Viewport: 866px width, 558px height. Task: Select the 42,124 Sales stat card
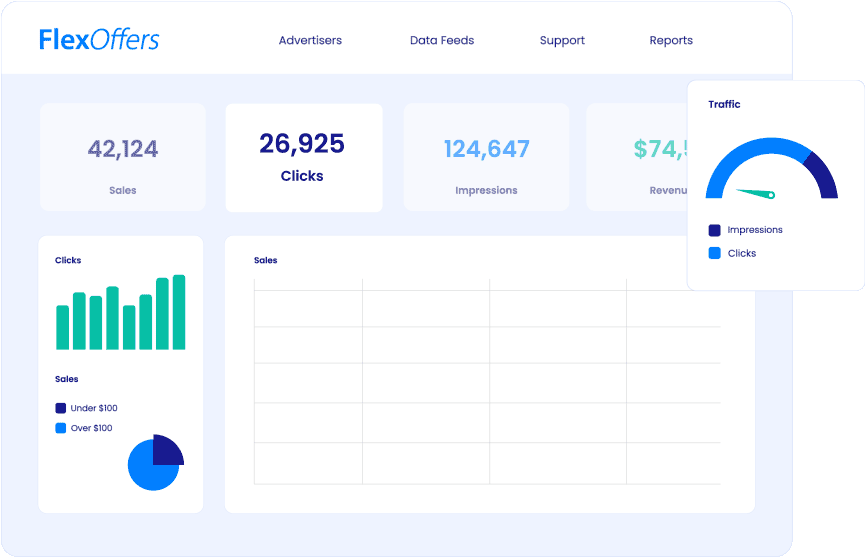[123, 158]
